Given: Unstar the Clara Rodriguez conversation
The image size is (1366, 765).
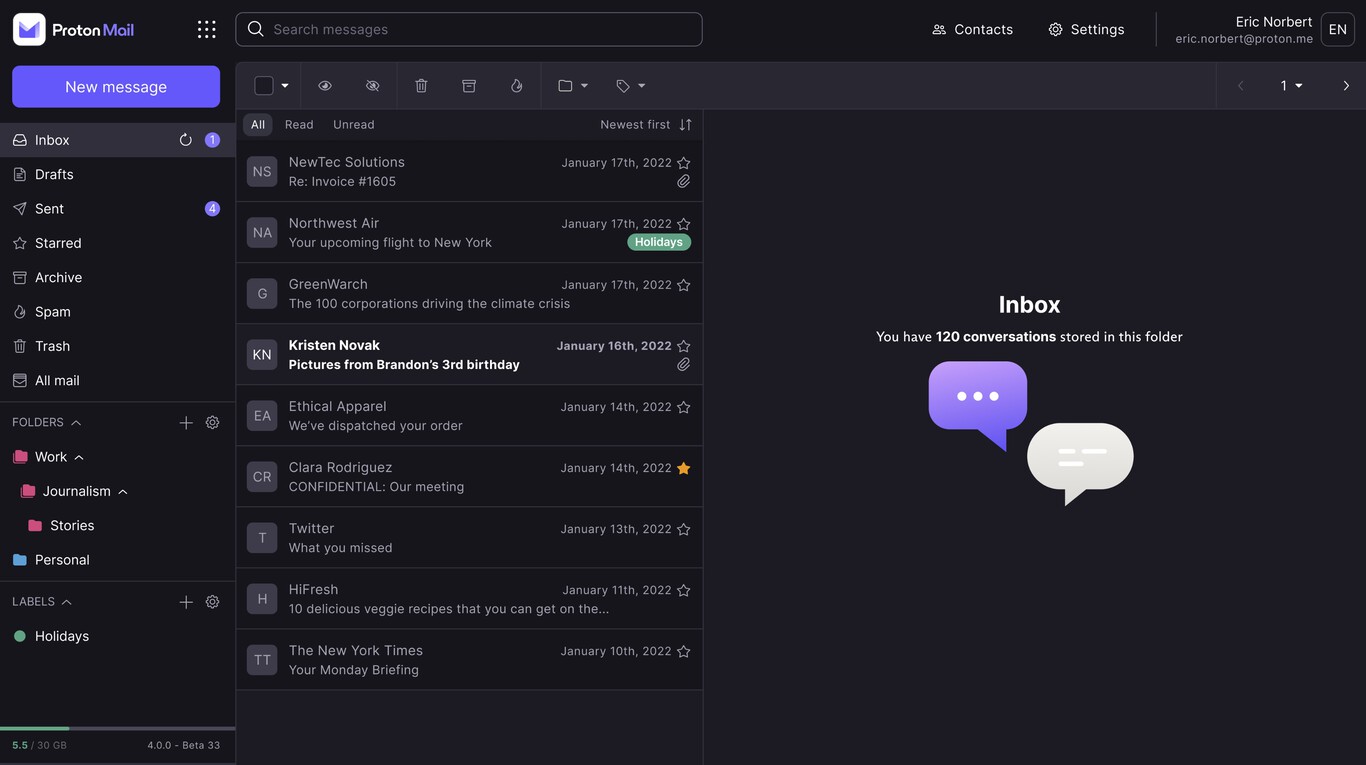Looking at the screenshot, I should [679, 465].
